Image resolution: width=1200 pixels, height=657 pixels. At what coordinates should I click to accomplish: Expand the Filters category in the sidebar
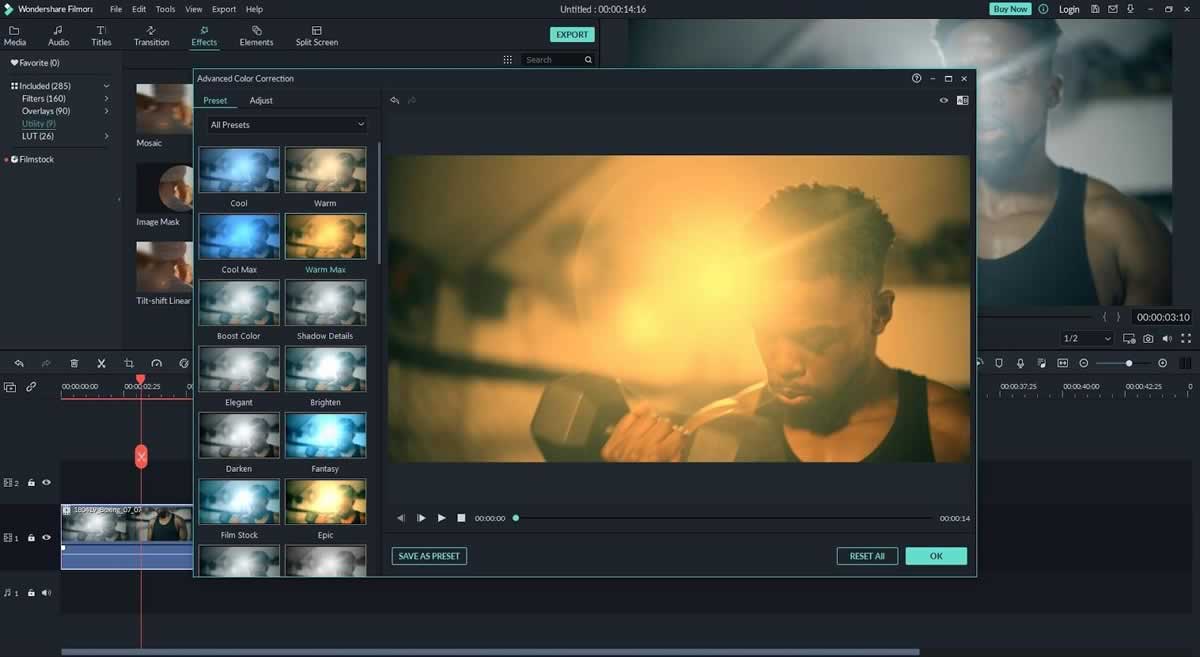coord(107,98)
